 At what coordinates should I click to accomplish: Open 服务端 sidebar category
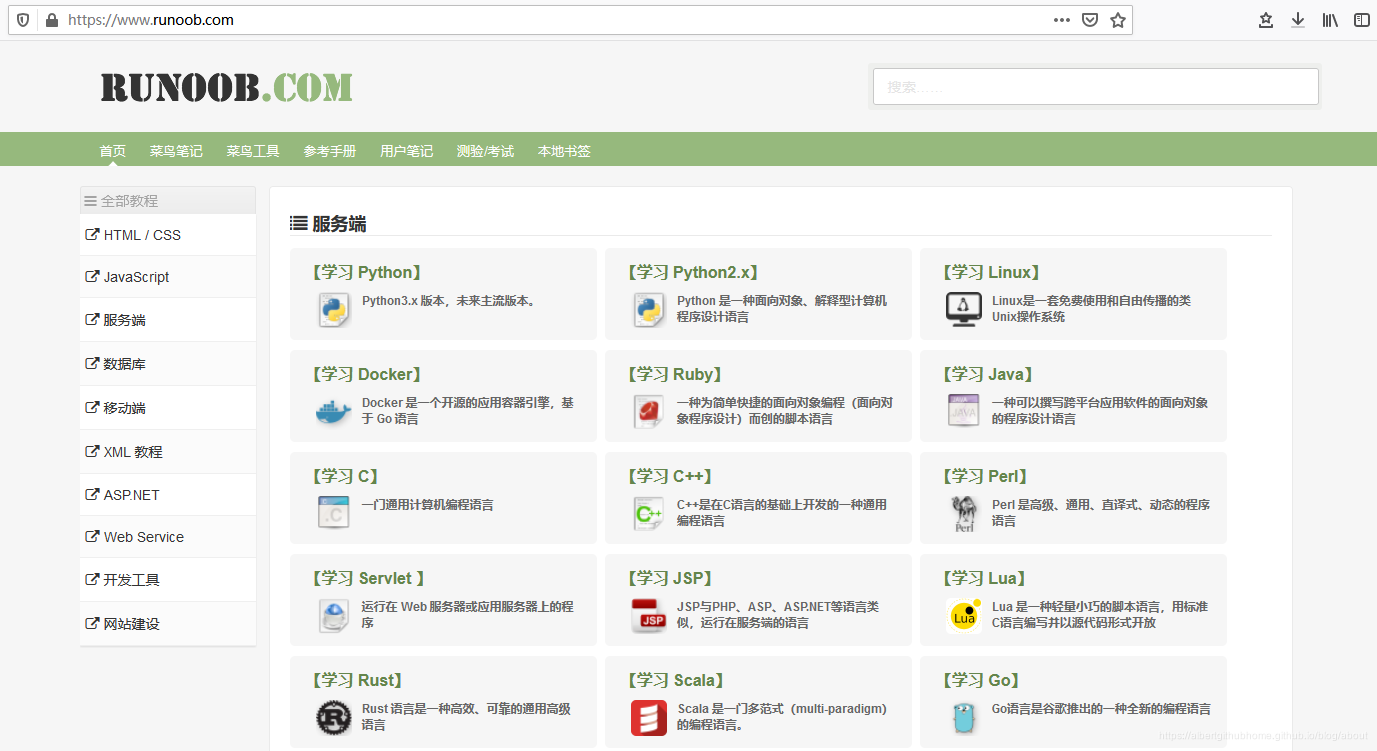pyautogui.click(x=168, y=320)
